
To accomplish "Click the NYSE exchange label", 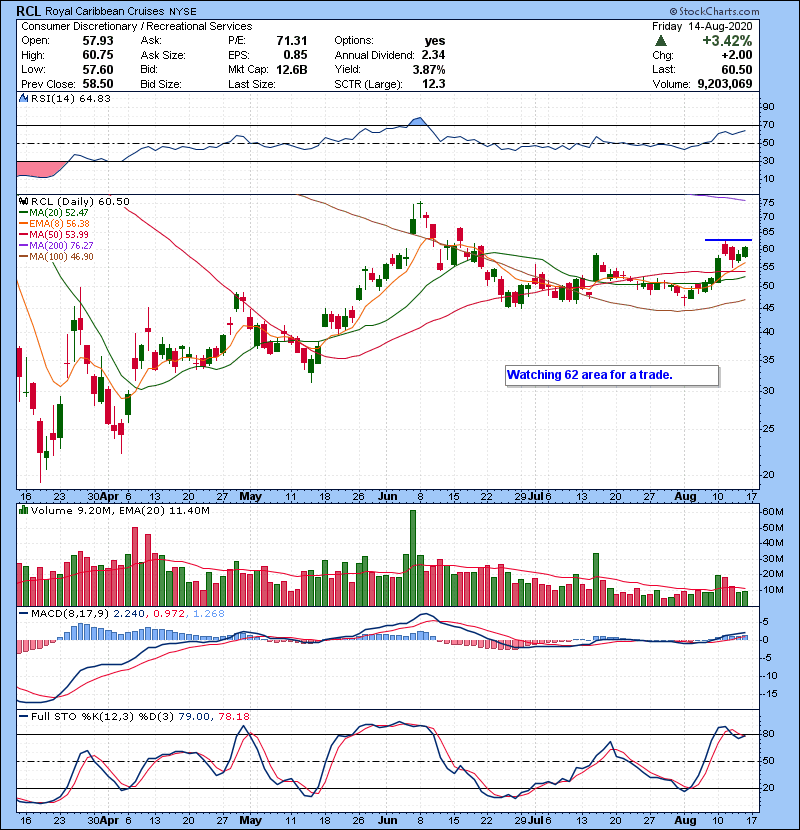I will [183, 12].
